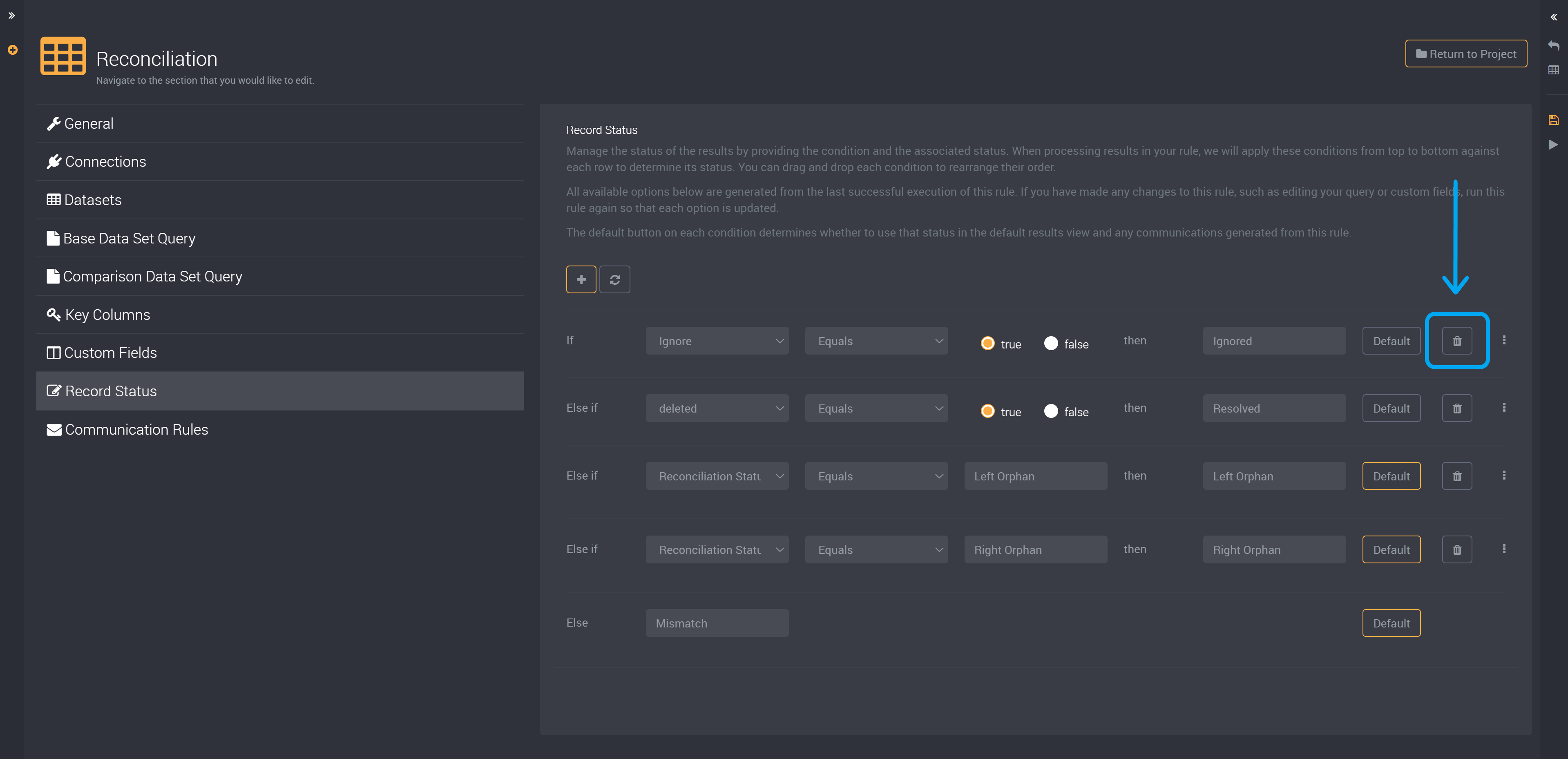Edit the Ignored status name field
The height and width of the screenshot is (759, 1568).
(1274, 341)
